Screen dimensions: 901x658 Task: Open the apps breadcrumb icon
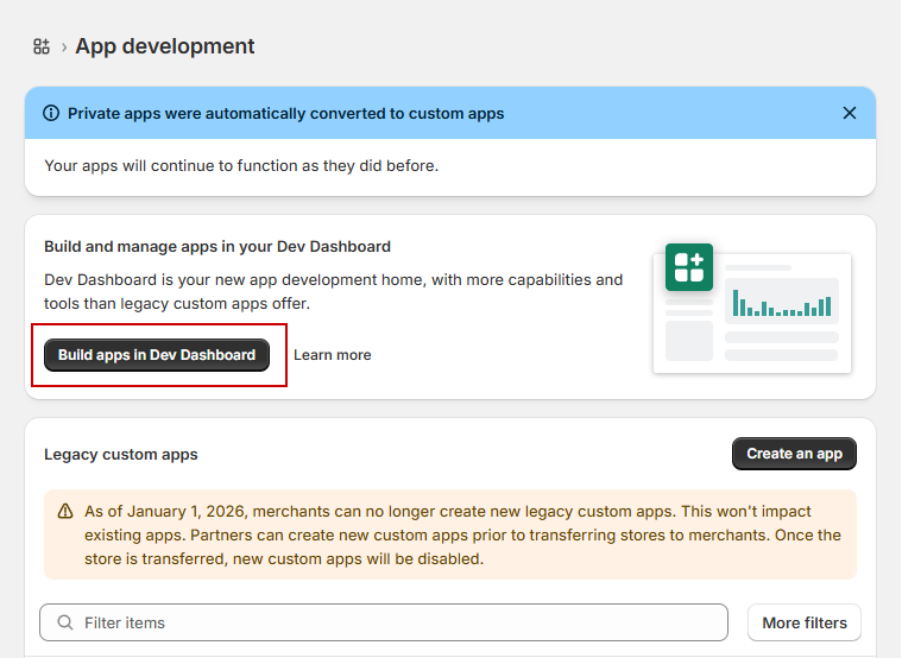coord(41,47)
